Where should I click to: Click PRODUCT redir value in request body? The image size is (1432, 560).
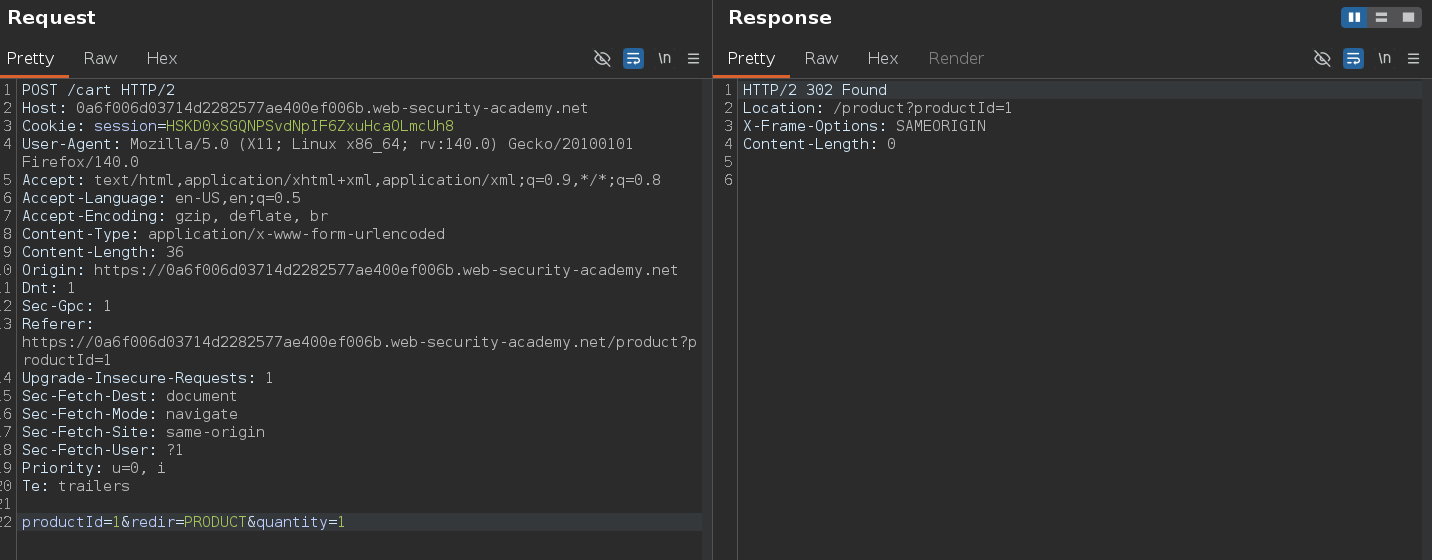[x=215, y=522]
